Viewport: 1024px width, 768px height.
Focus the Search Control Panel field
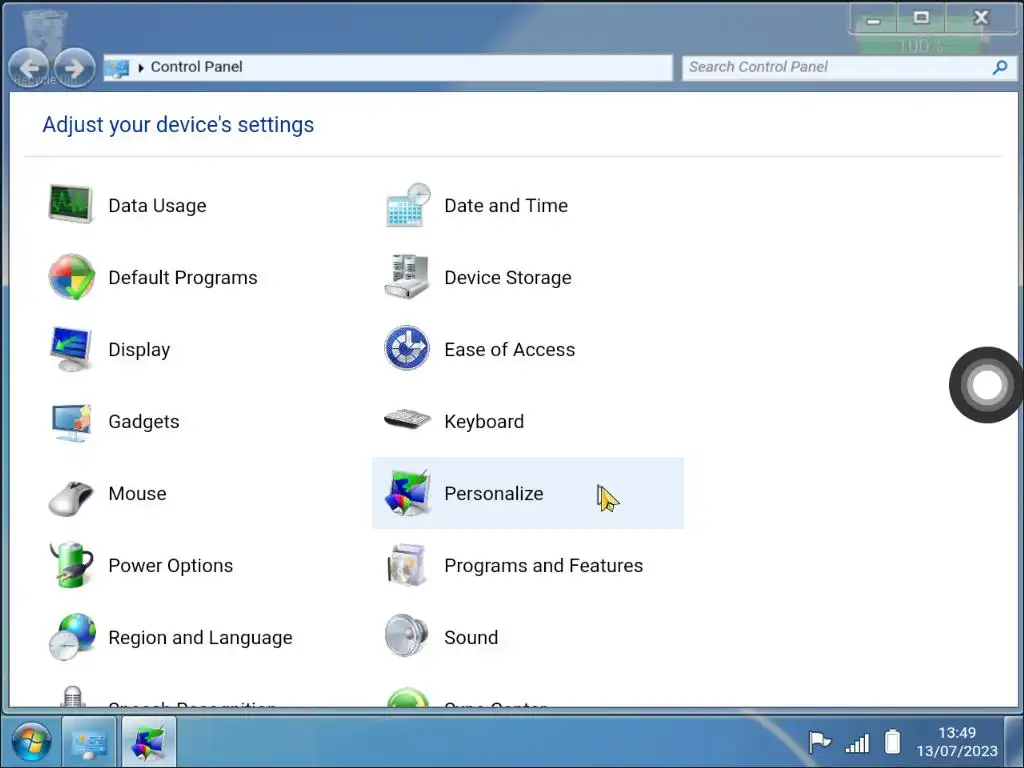click(849, 67)
